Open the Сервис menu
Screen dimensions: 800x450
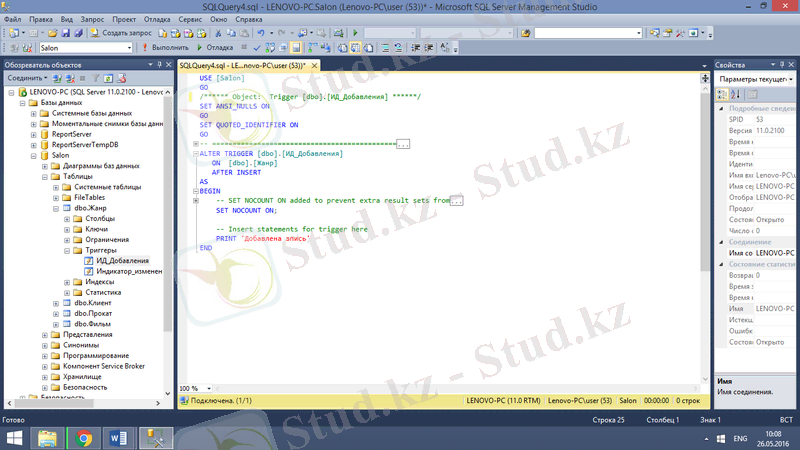pyautogui.click(x=190, y=19)
